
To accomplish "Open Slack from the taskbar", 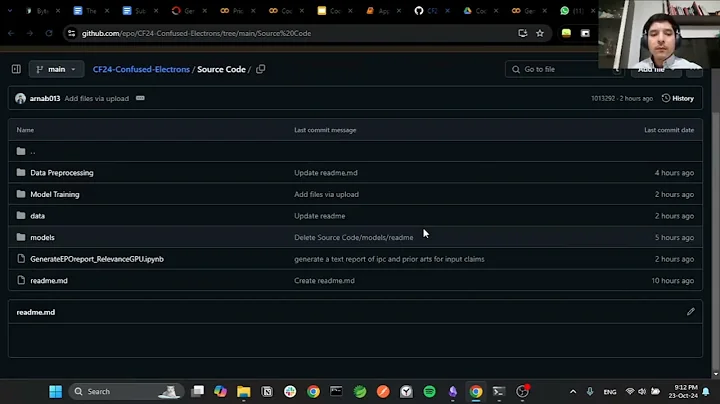I will click(290, 392).
